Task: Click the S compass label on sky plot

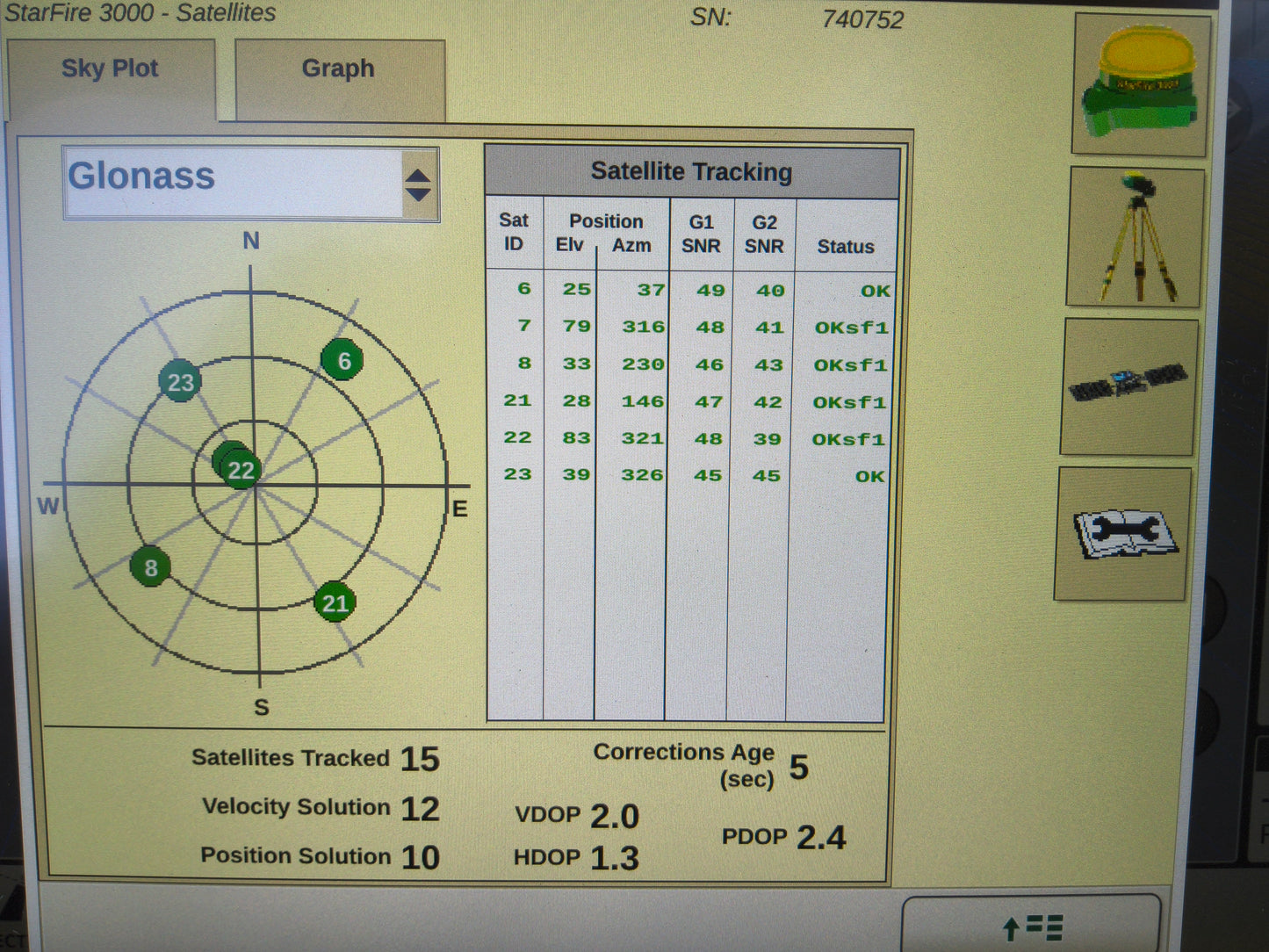Action: [261, 707]
